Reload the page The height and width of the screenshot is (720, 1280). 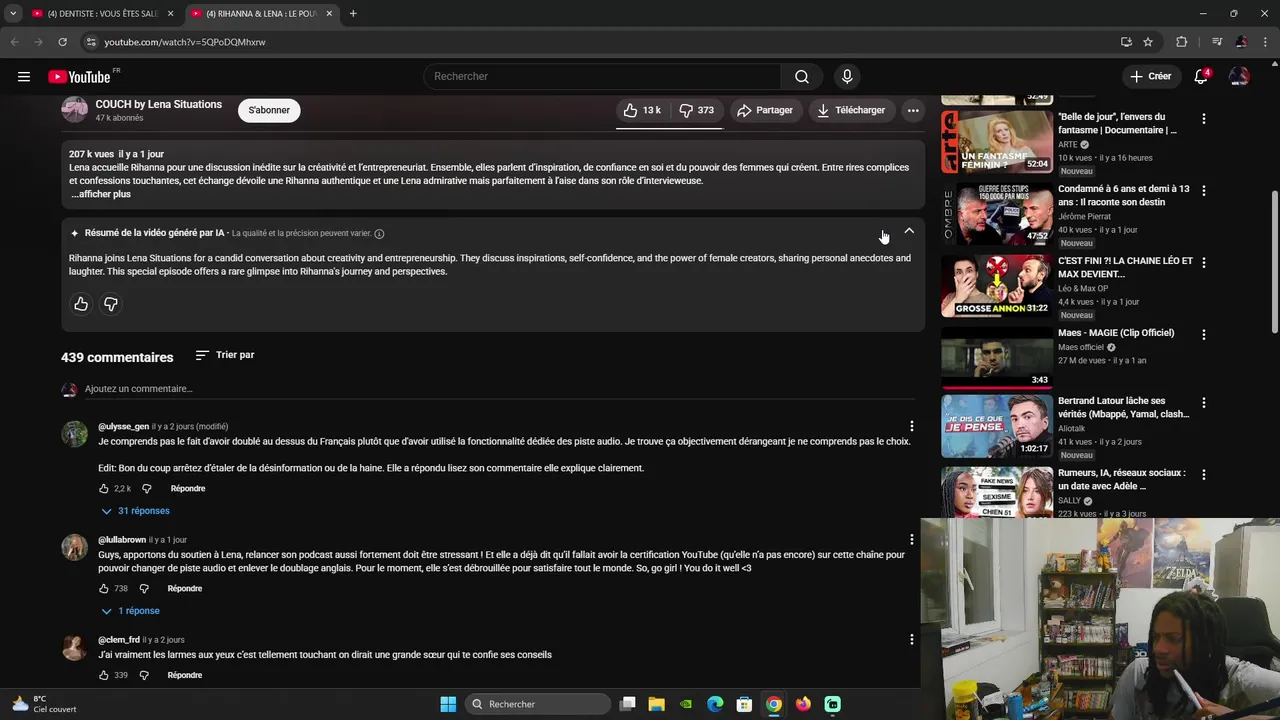pos(62,42)
